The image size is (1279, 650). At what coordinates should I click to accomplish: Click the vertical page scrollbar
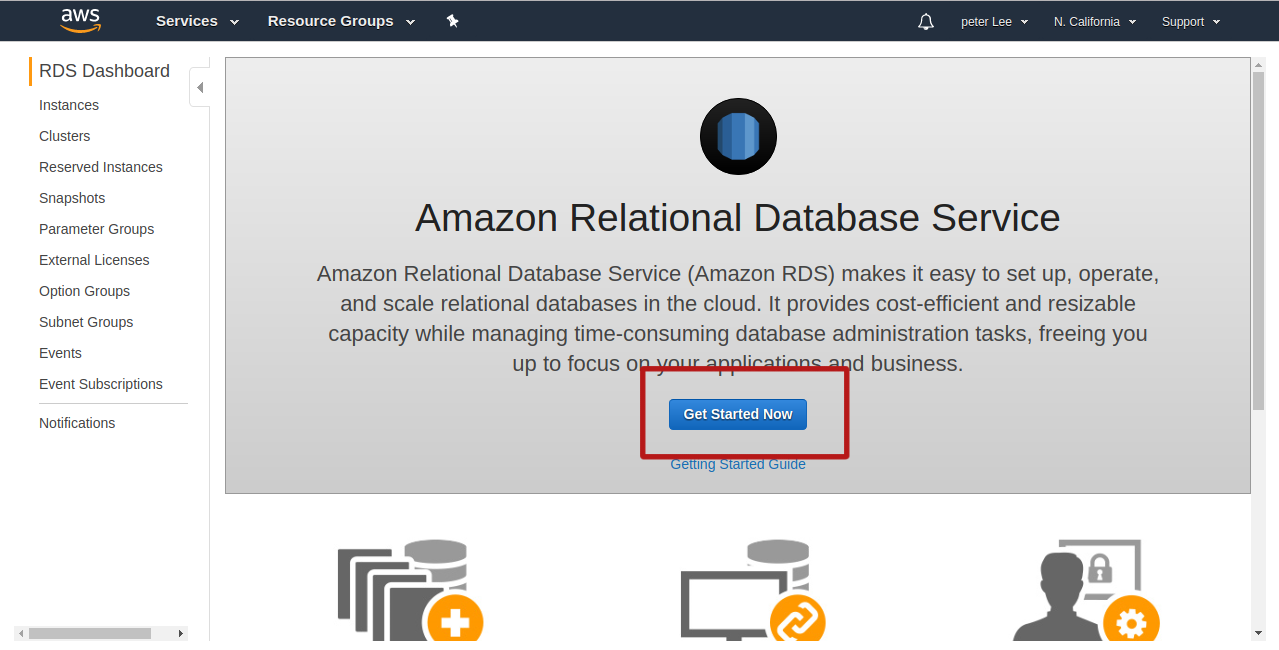[x=1258, y=240]
